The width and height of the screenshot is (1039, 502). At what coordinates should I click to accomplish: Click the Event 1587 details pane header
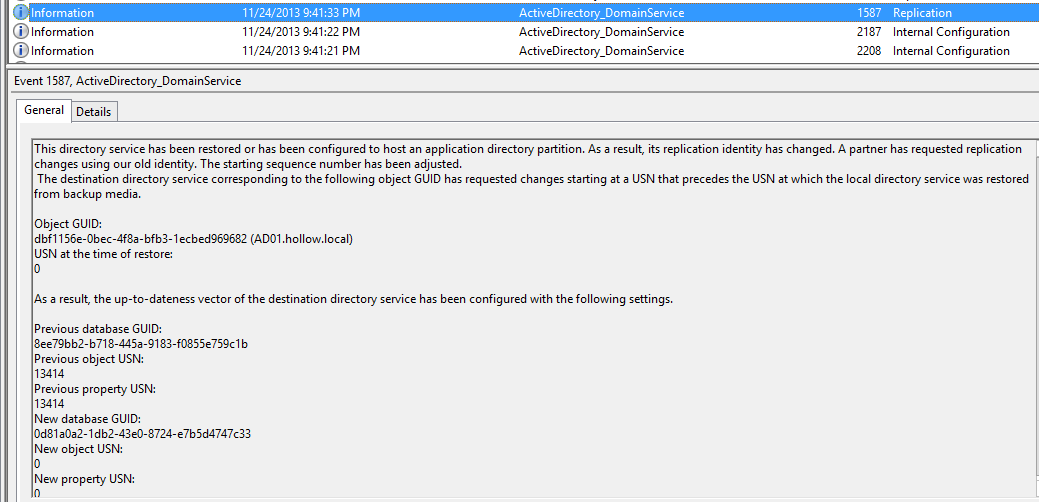pyautogui.click(x=127, y=81)
